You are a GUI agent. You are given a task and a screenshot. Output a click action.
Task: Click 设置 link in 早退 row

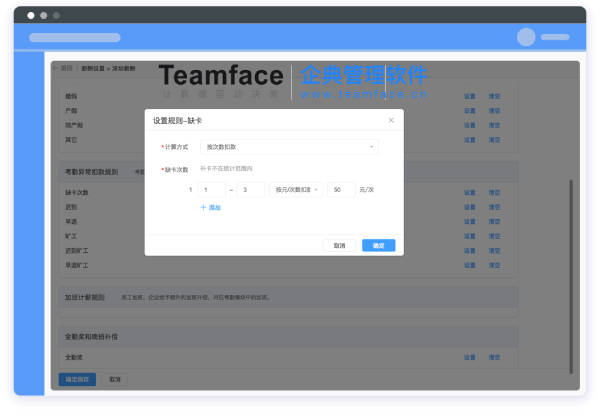point(470,222)
